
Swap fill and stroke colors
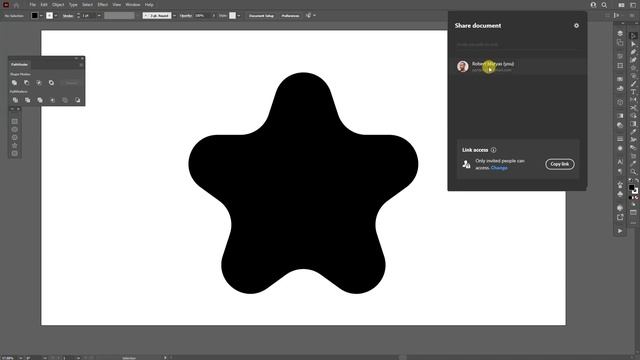(636, 180)
